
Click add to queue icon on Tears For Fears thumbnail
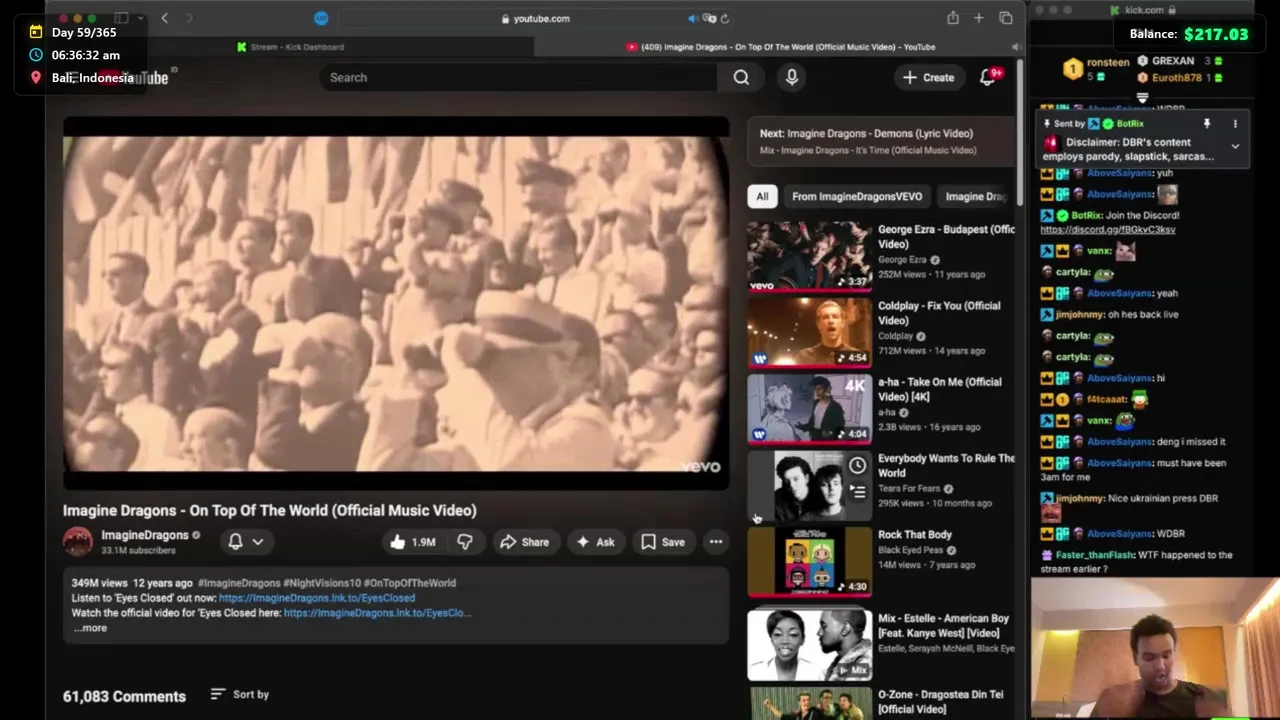[x=857, y=491]
